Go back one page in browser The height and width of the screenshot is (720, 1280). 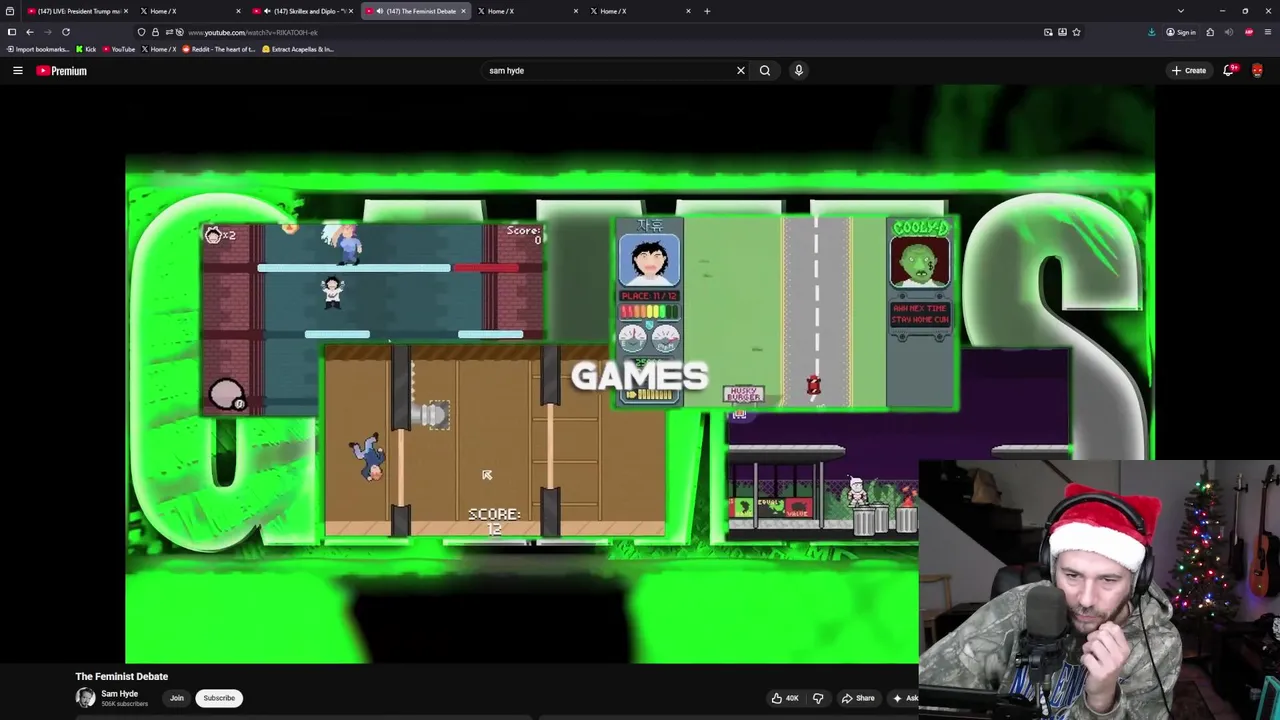click(30, 32)
